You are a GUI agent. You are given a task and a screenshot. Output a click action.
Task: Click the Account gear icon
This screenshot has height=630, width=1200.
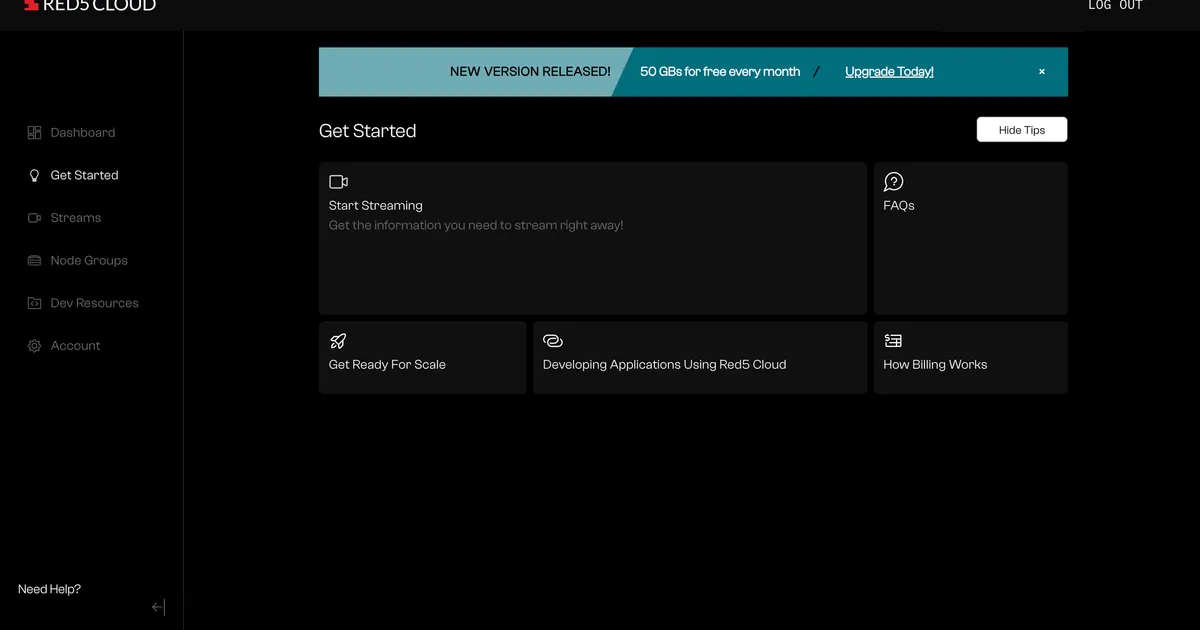click(34, 346)
